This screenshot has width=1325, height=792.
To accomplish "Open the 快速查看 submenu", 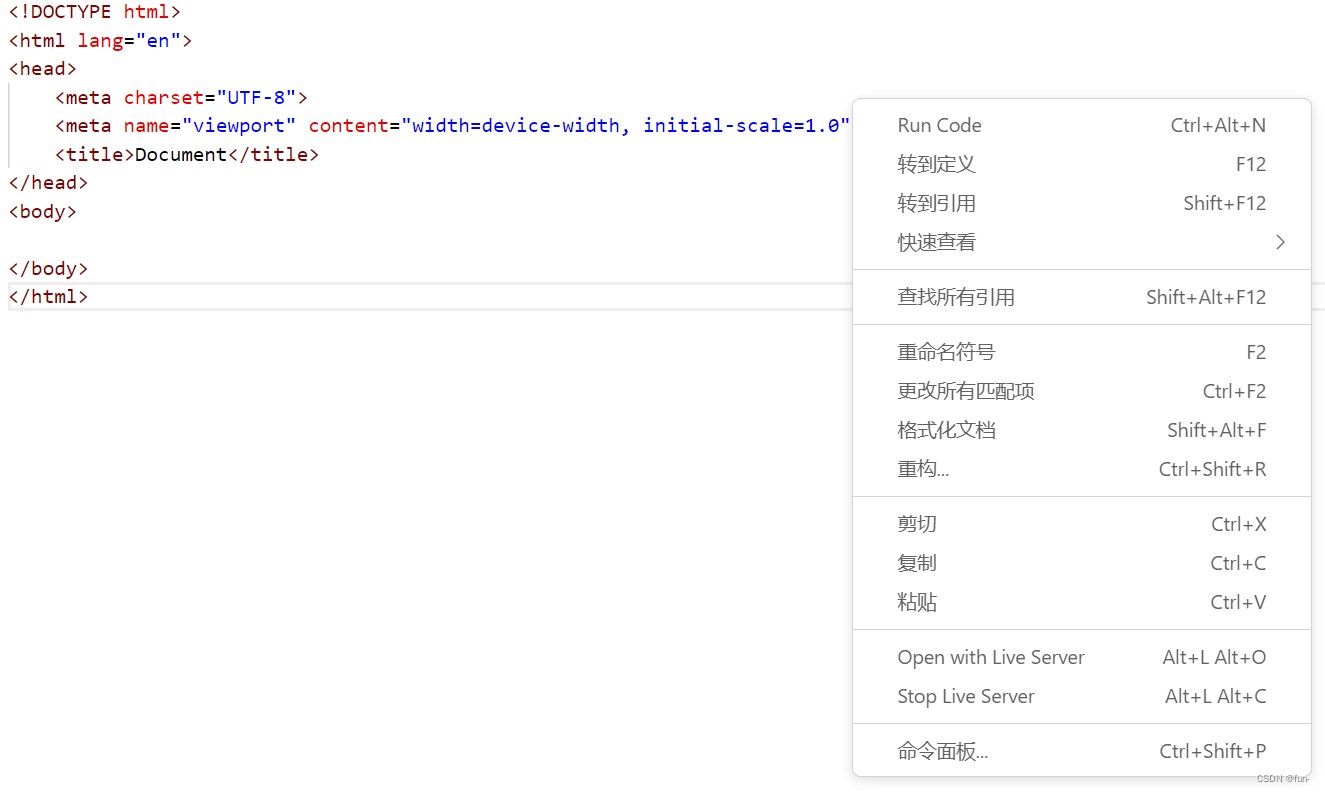I will click(x=1081, y=242).
